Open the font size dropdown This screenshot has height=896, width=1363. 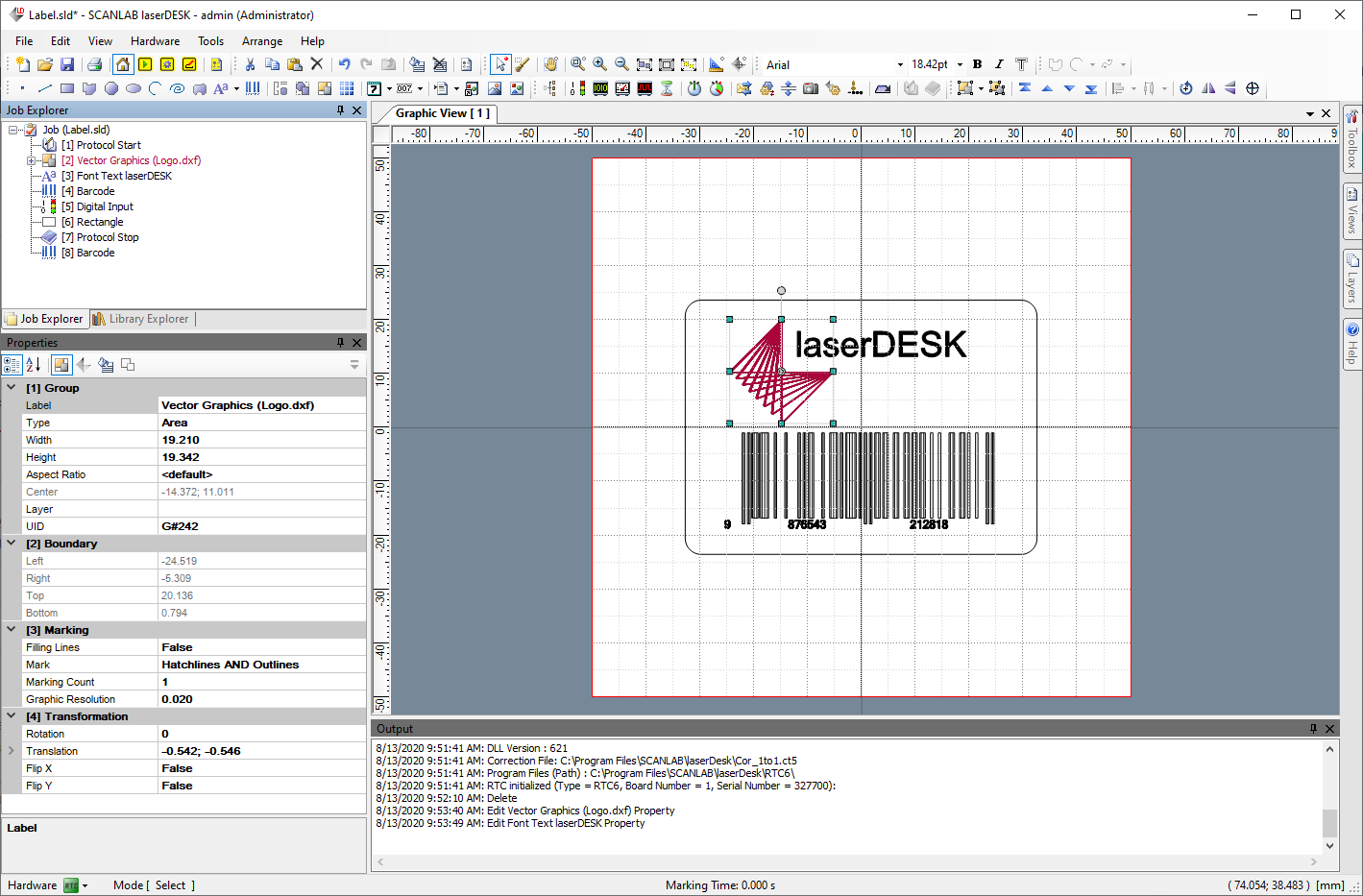click(x=960, y=65)
